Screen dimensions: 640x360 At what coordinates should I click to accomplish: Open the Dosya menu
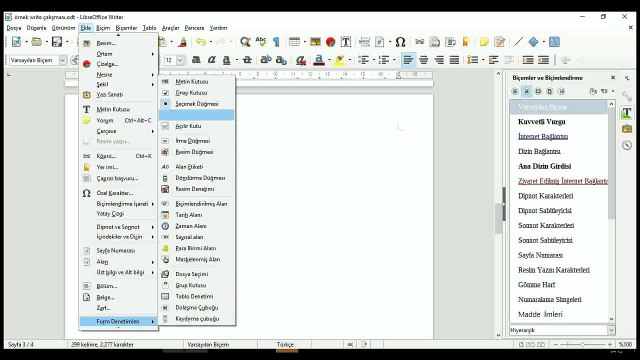coord(14,28)
